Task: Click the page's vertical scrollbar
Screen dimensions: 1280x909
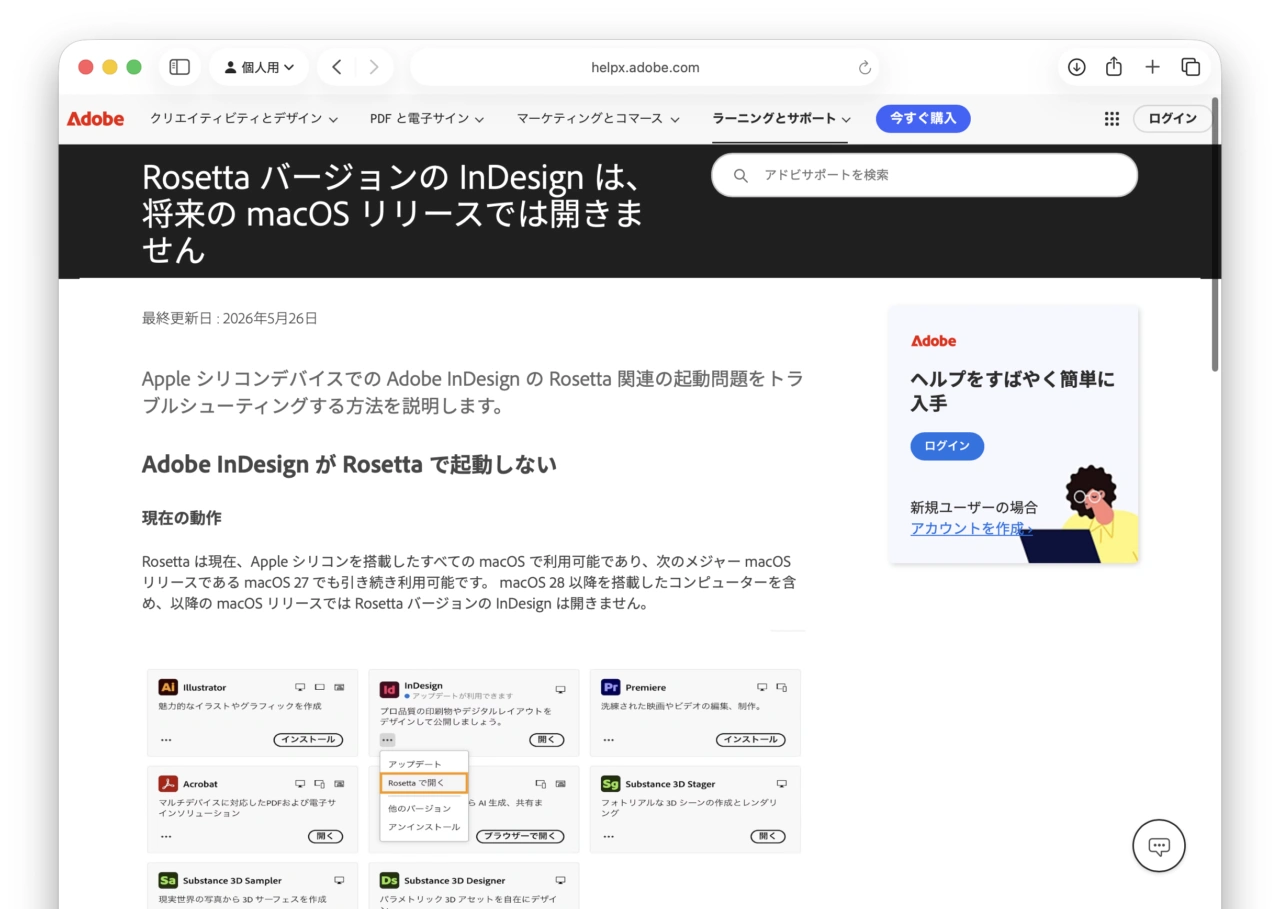Action: point(1215,235)
